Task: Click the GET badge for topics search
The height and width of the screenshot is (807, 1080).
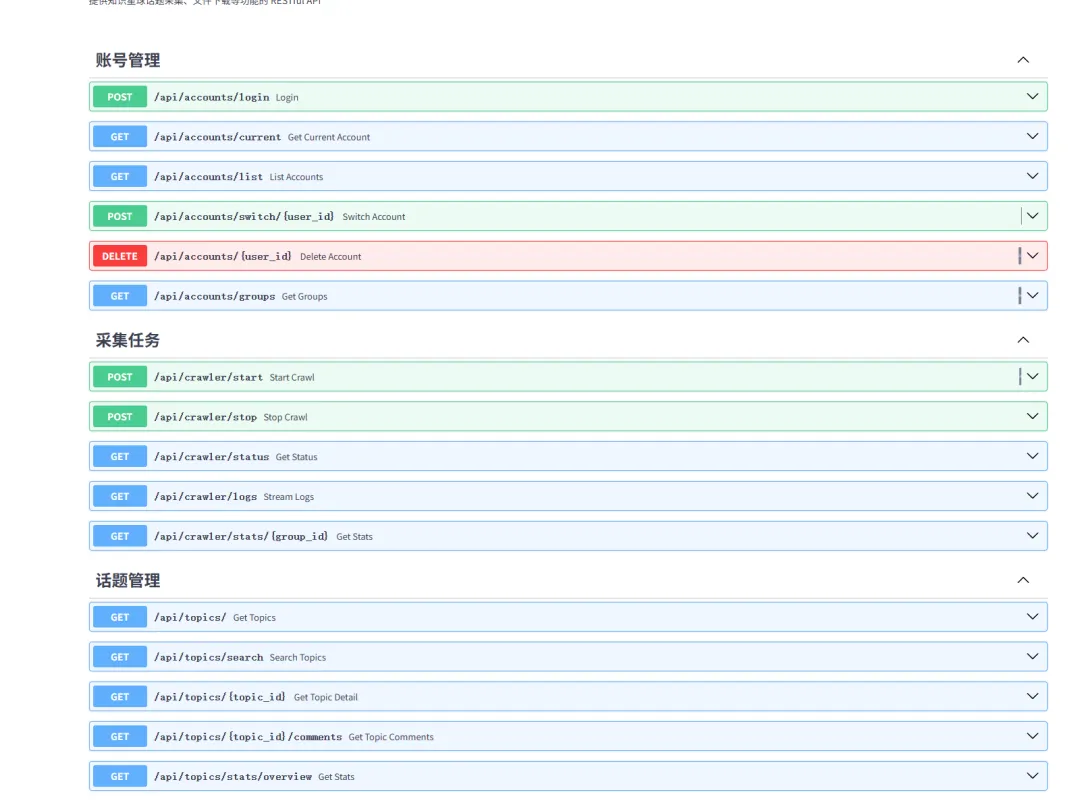Action: tap(120, 657)
